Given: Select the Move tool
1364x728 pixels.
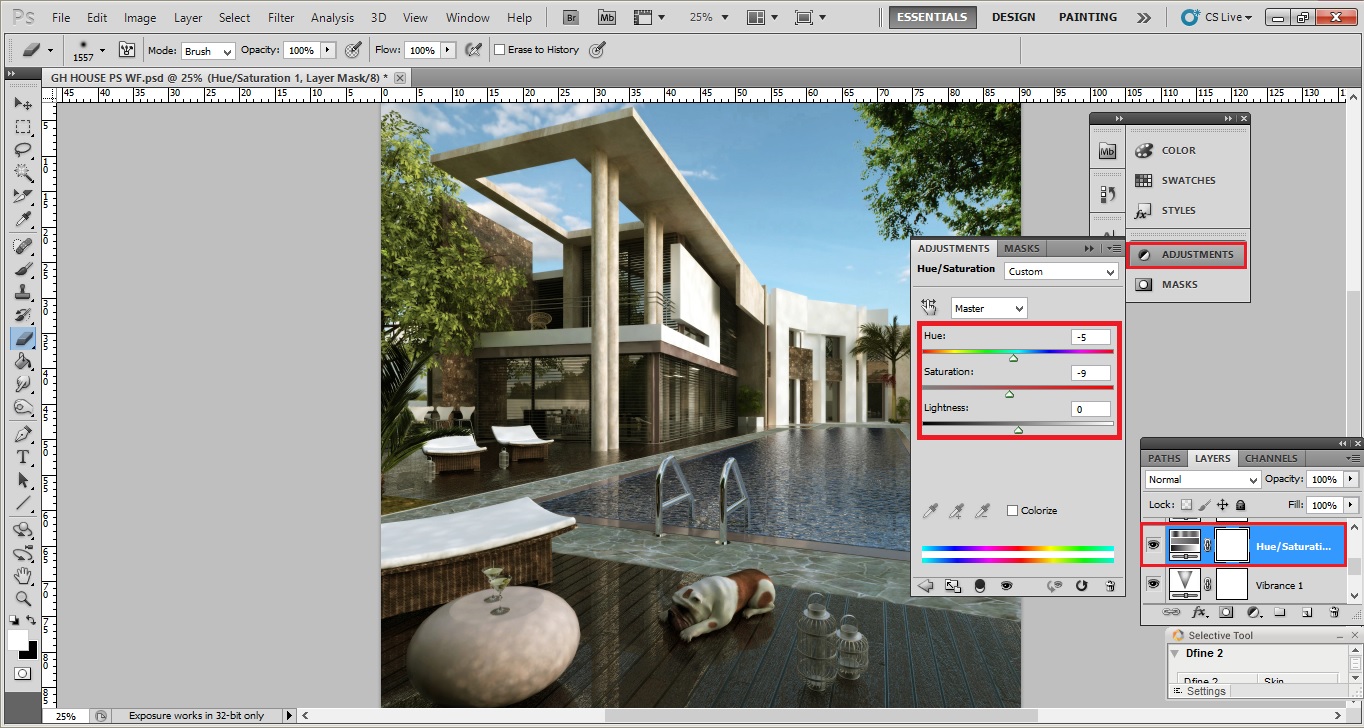Looking at the screenshot, I should (23, 103).
